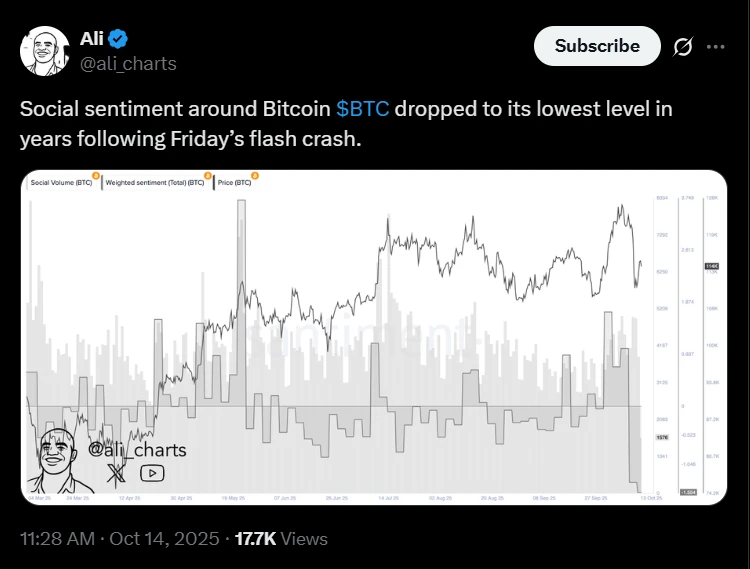
Task: Click the orange Bitcoin badge on Social Volume
Action: 95,176
